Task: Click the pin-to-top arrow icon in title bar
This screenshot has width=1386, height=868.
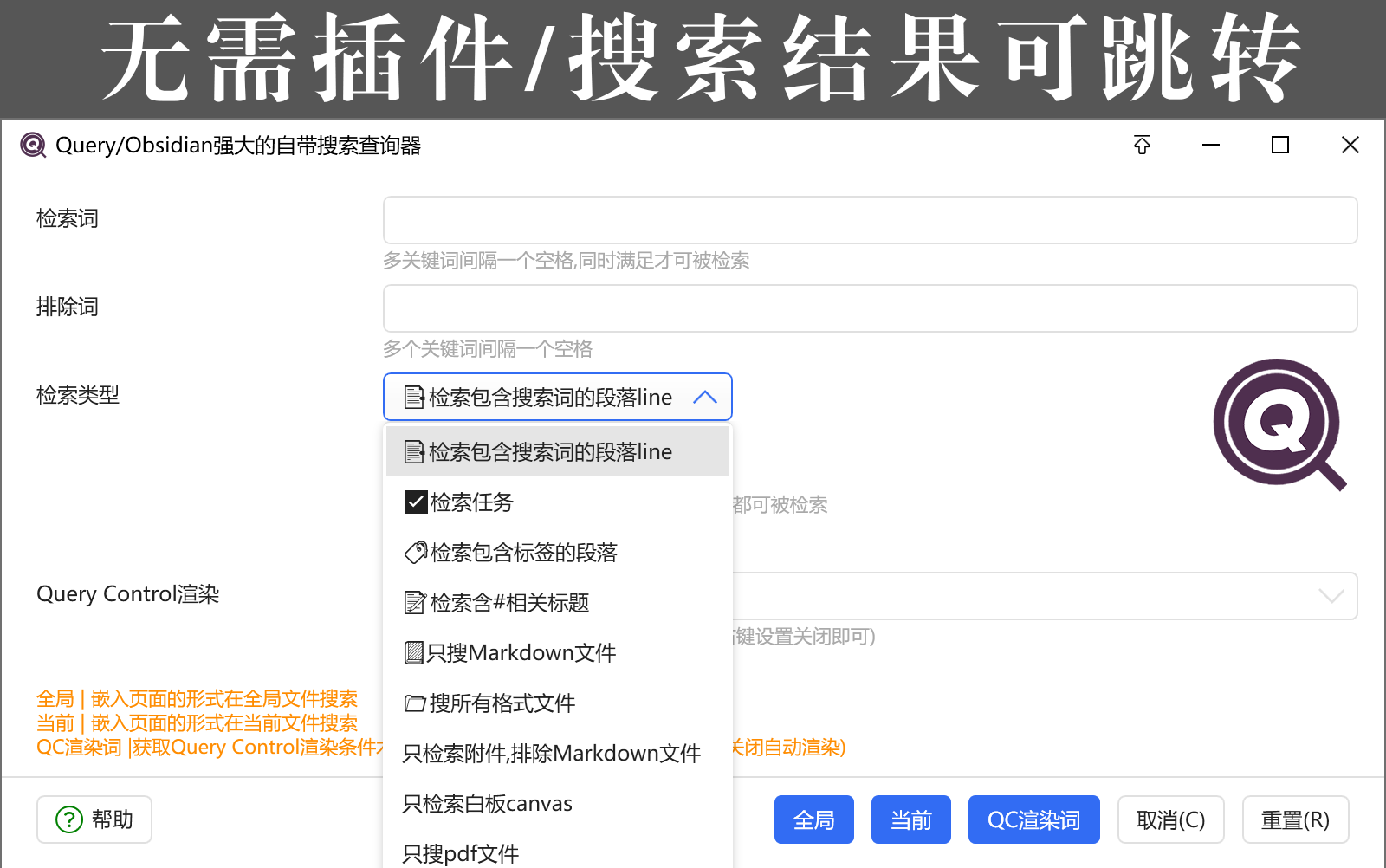Action: tap(1142, 145)
